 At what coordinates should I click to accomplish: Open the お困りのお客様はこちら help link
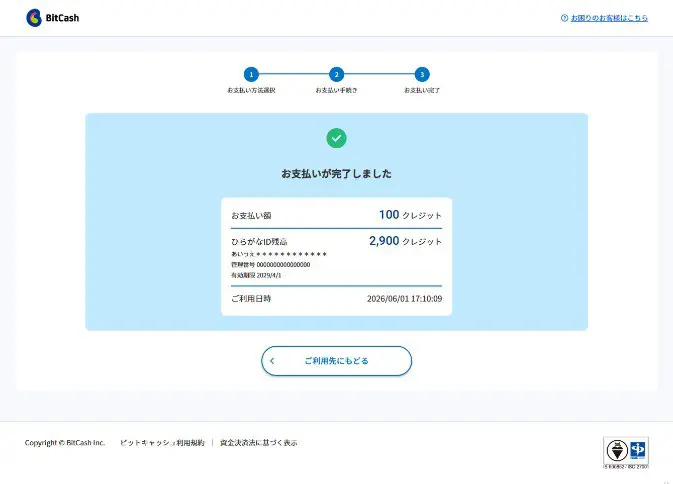click(609, 18)
